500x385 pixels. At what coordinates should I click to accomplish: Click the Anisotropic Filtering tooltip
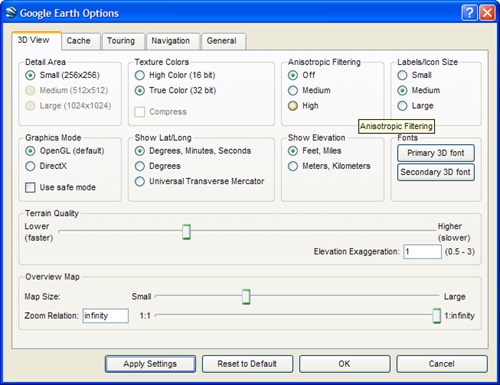[396, 126]
